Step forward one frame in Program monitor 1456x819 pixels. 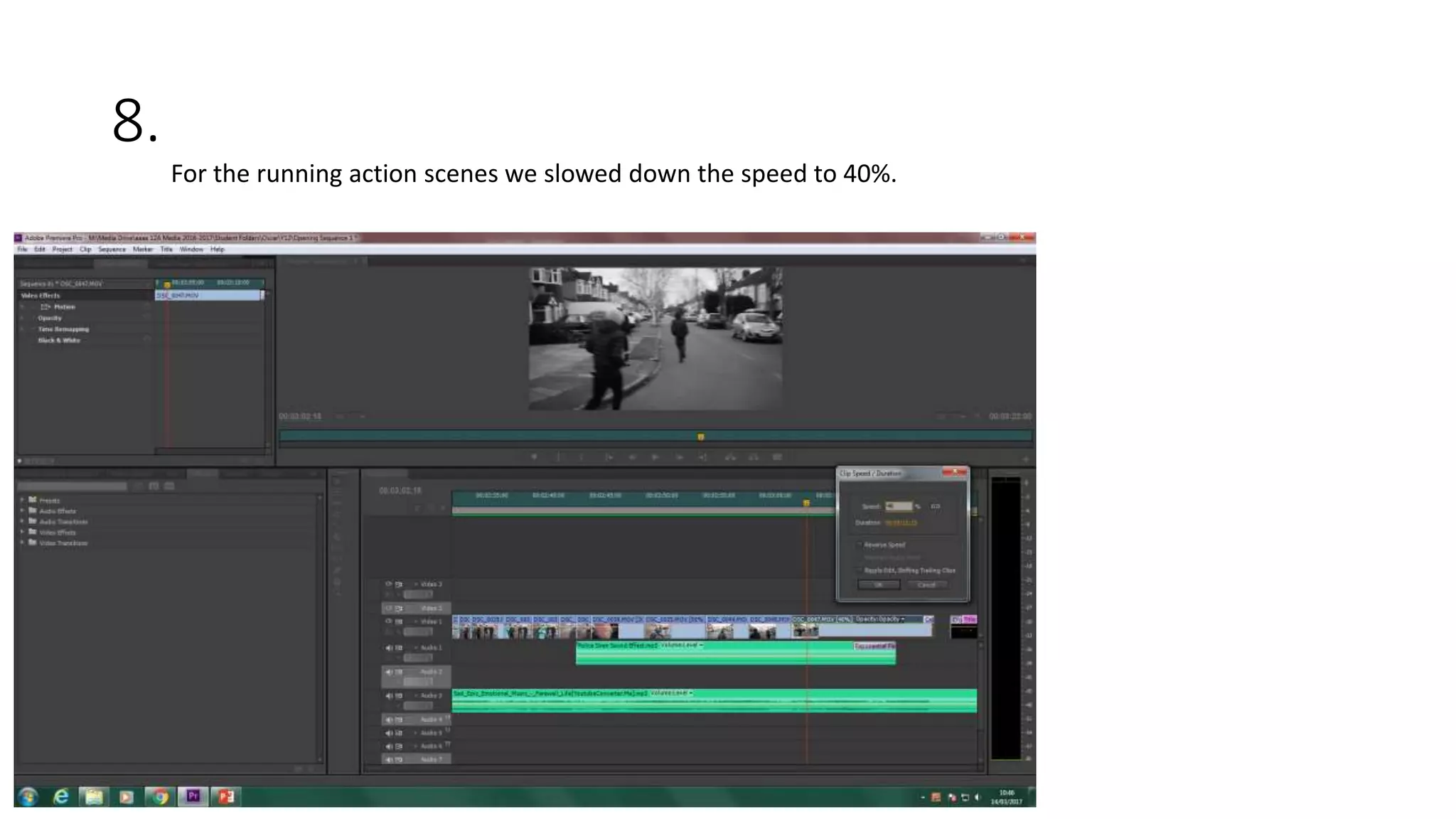coord(679,457)
